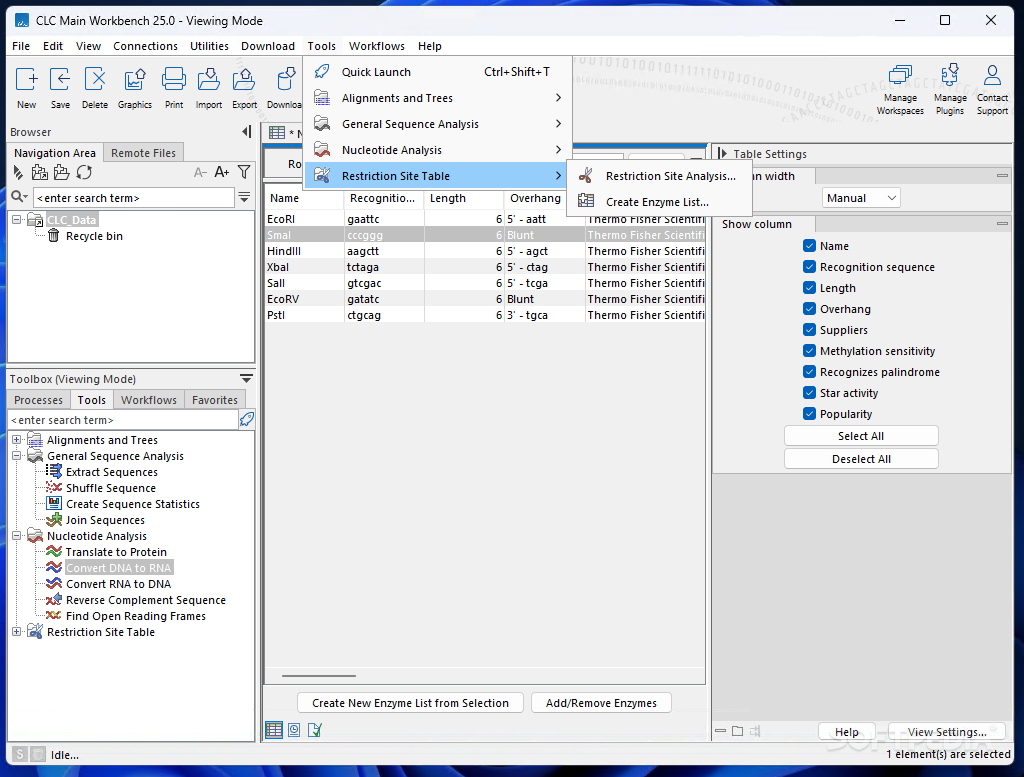
Task: Toggle the Popularity column checkbox
Action: (809, 413)
